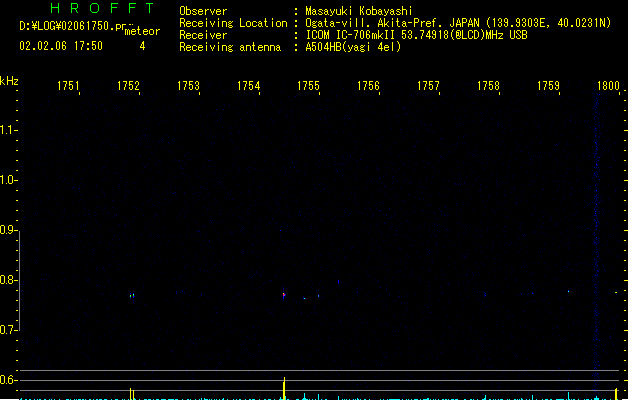
Task: Click the HROFFT title text
Action: (103, 8)
